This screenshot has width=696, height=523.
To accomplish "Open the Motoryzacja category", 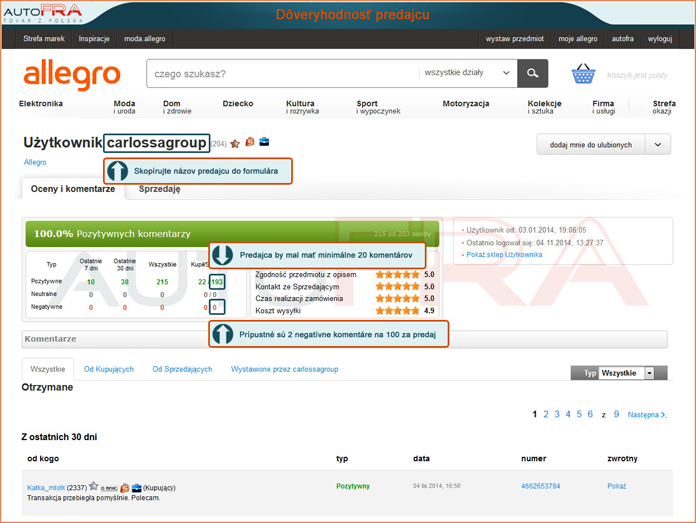I will click(466, 103).
